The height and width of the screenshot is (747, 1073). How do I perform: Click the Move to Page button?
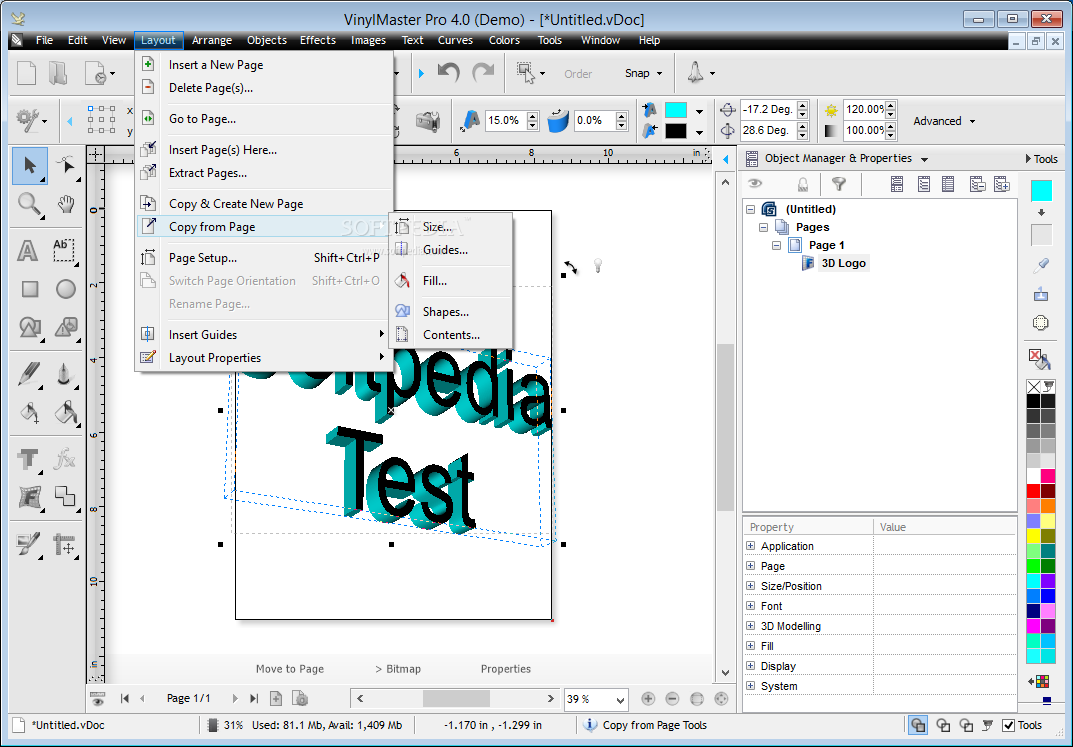tap(290, 669)
